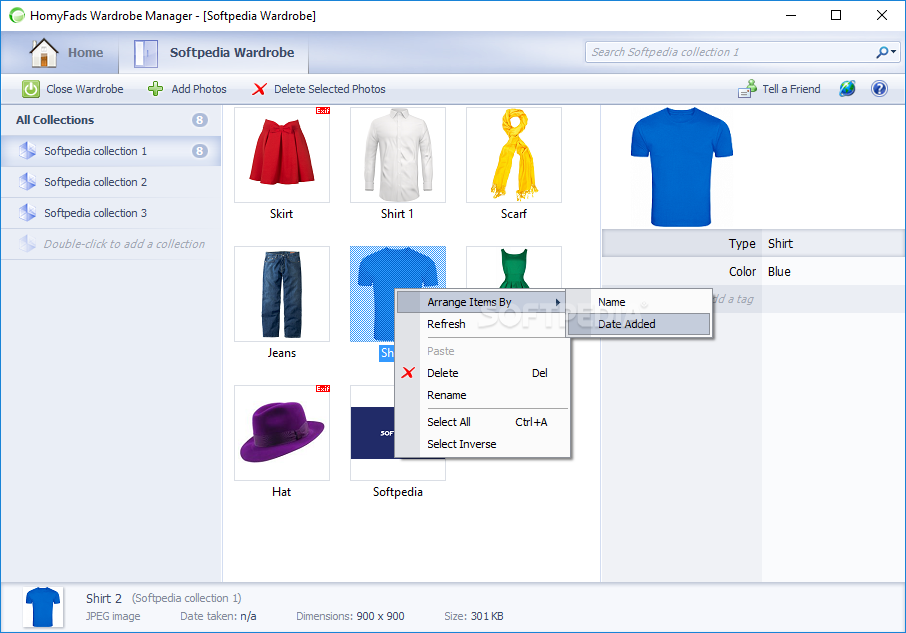Choose Name in arrange submenu
Screen dimensions: 906x633
[639, 302]
